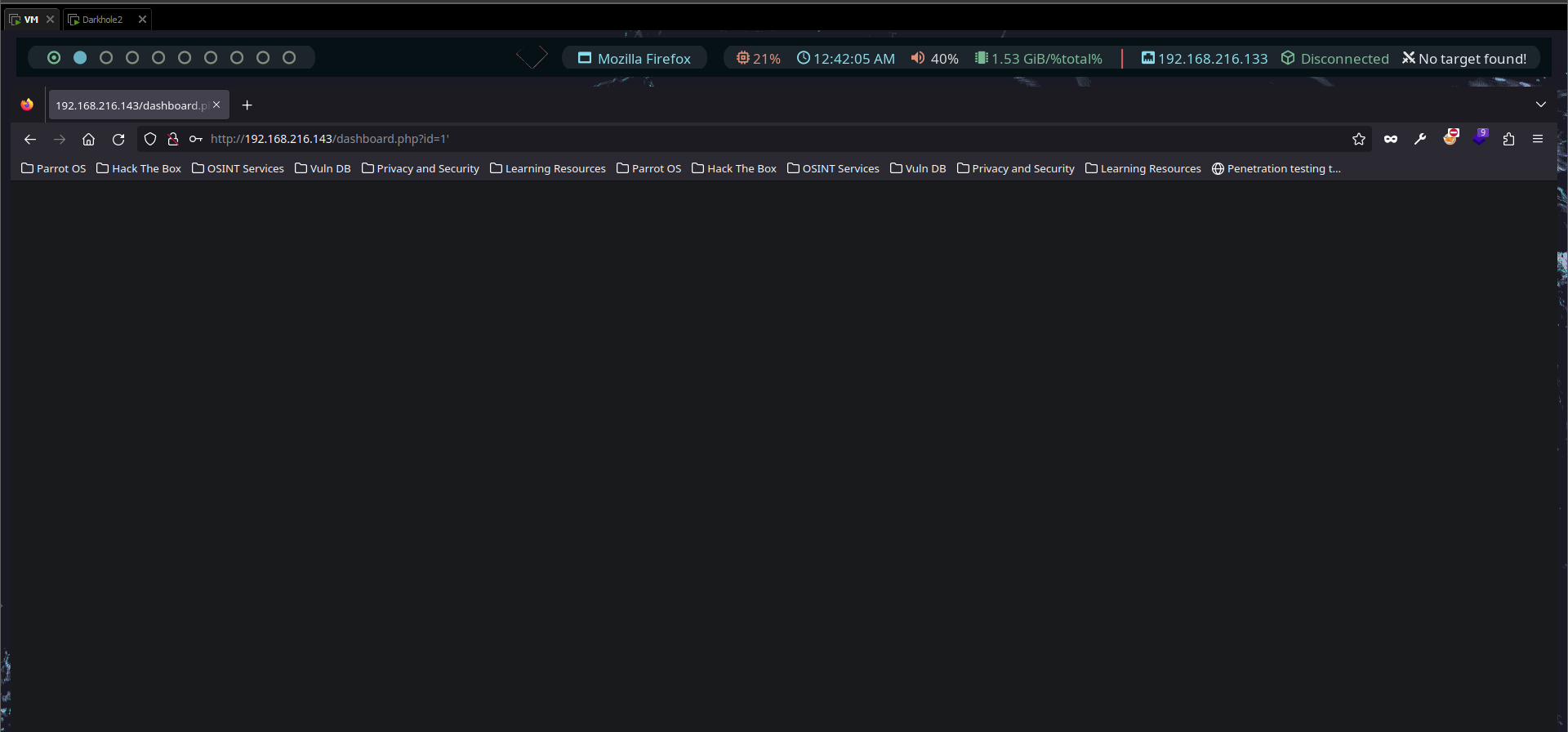Bookmark this page with the star
Viewport: 1568px width, 732px height.
pos(1359,139)
